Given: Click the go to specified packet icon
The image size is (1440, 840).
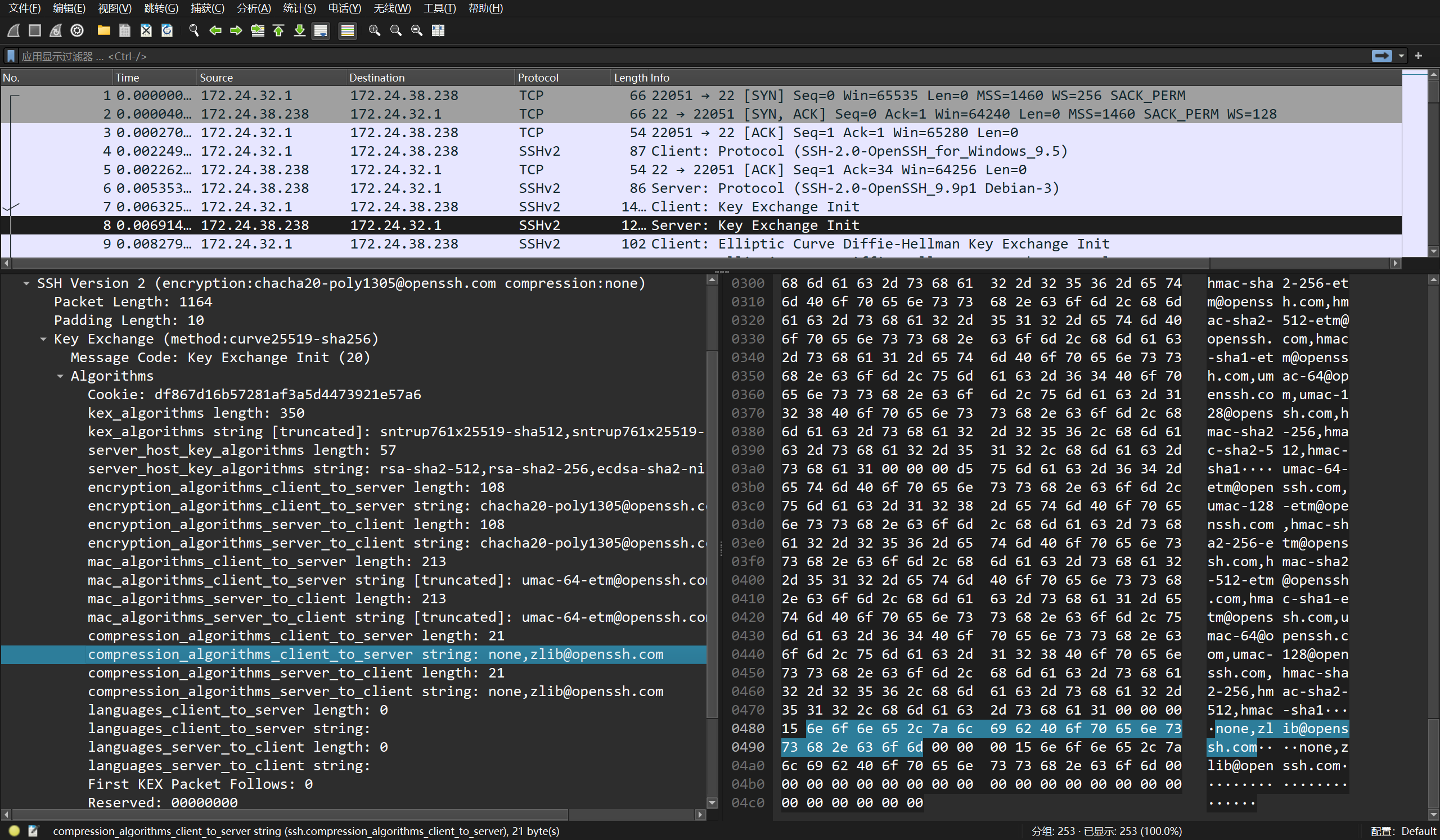Looking at the screenshot, I should [x=258, y=30].
